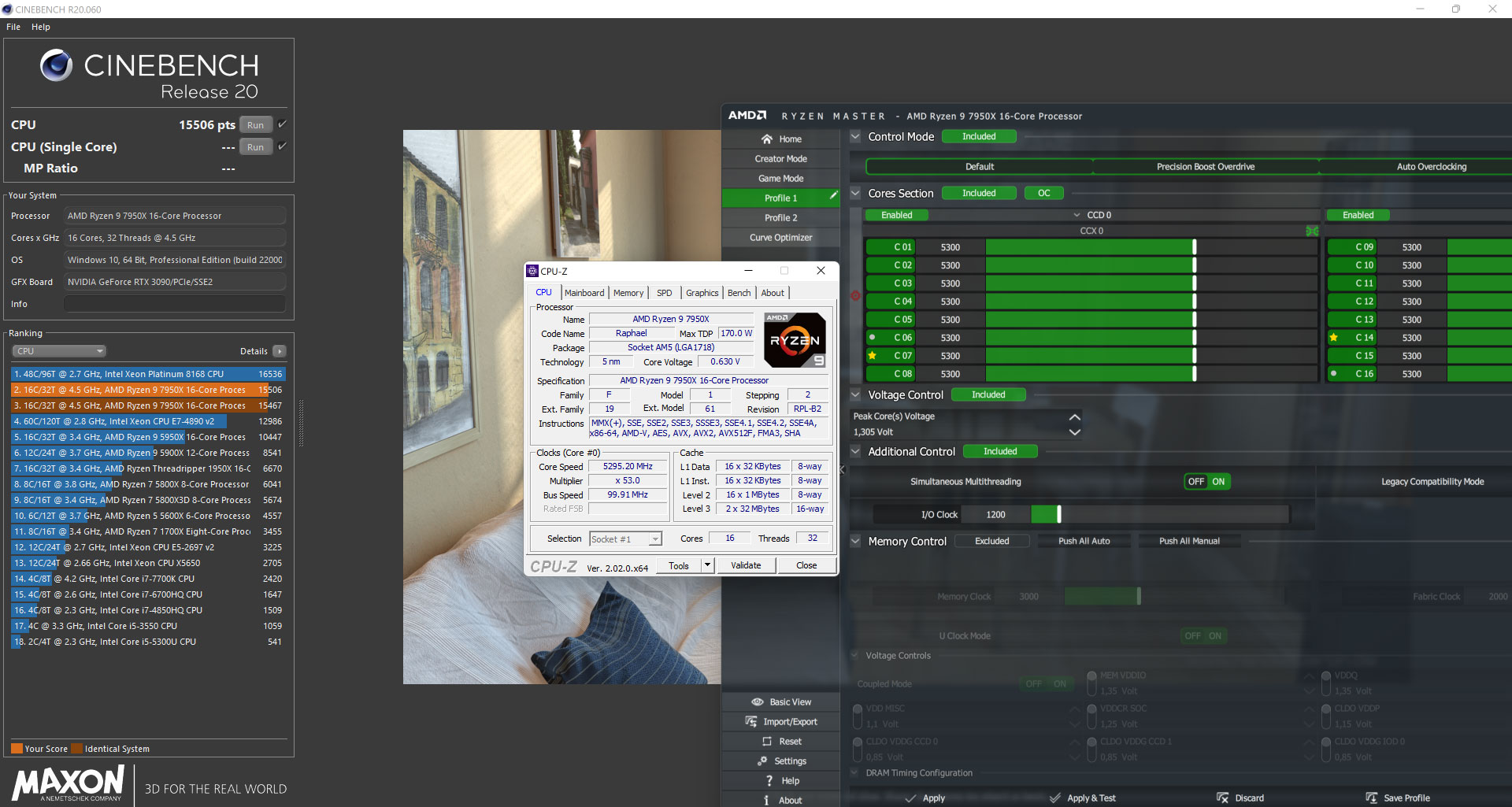
Task: Collapse the Cores Section chevron
Action: tap(855, 193)
